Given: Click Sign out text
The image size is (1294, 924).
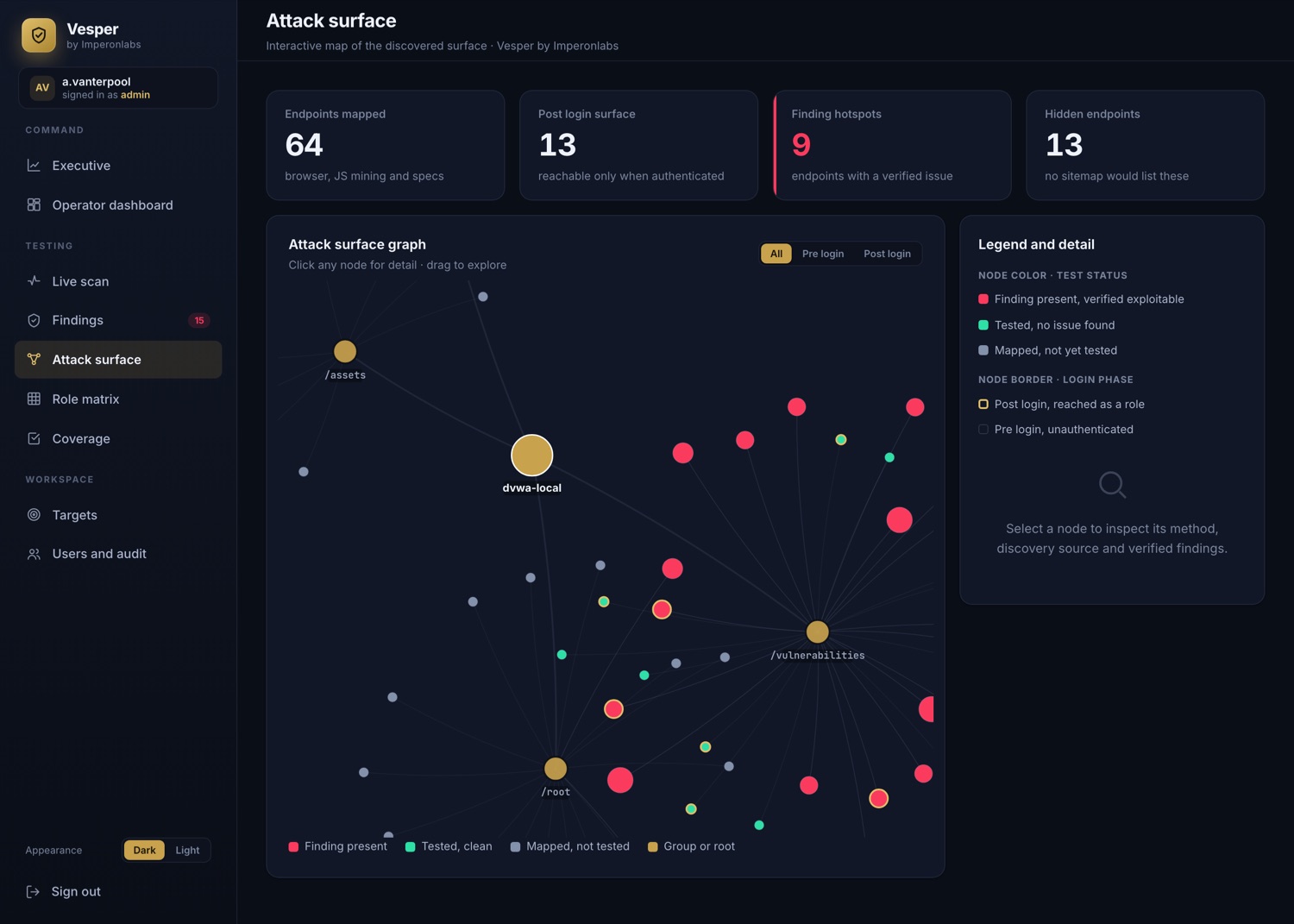Looking at the screenshot, I should point(76,891).
